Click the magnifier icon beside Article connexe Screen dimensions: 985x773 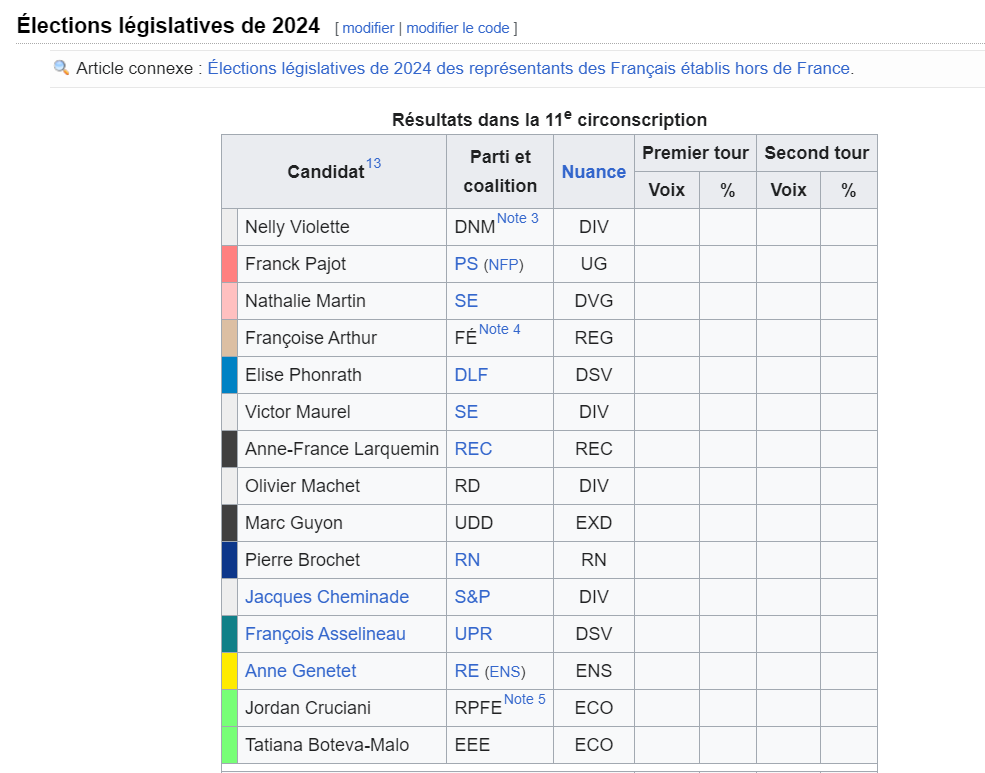[62, 68]
